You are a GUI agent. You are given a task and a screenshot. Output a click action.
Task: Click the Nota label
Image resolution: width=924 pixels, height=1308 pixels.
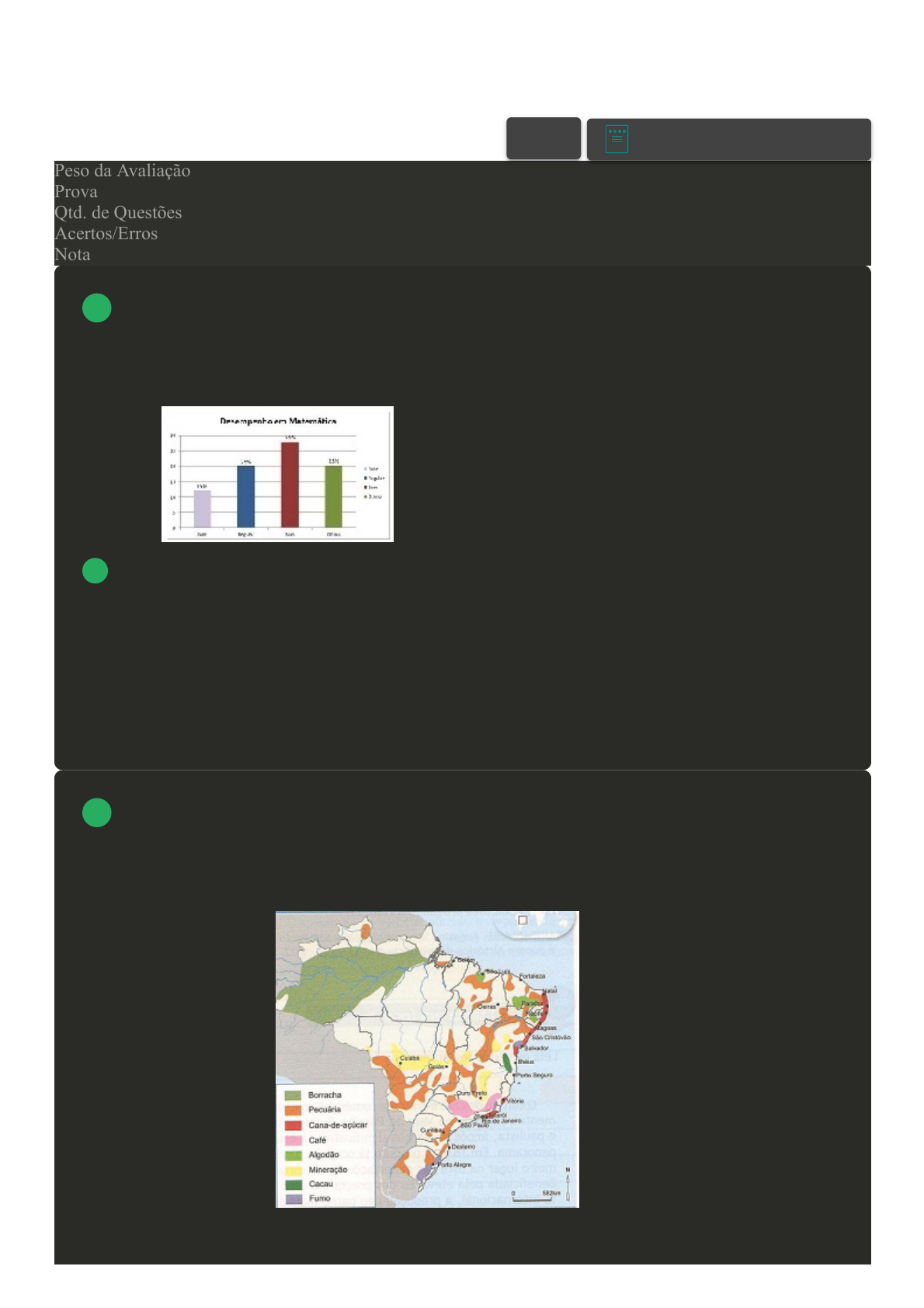click(72, 255)
